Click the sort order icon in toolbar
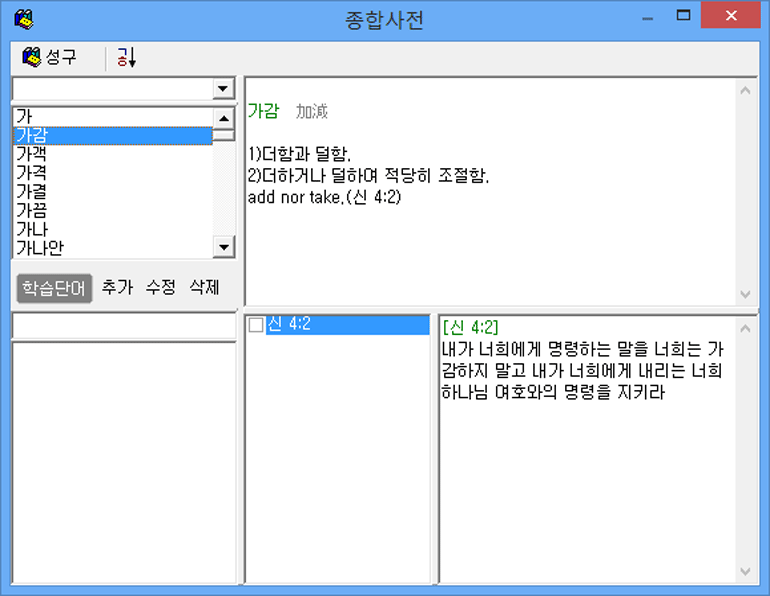This screenshot has width=770, height=596. 126,57
